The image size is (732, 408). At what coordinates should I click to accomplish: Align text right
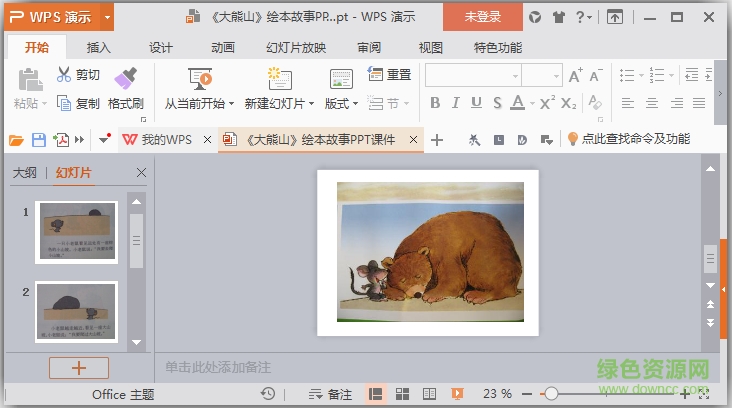[676, 103]
